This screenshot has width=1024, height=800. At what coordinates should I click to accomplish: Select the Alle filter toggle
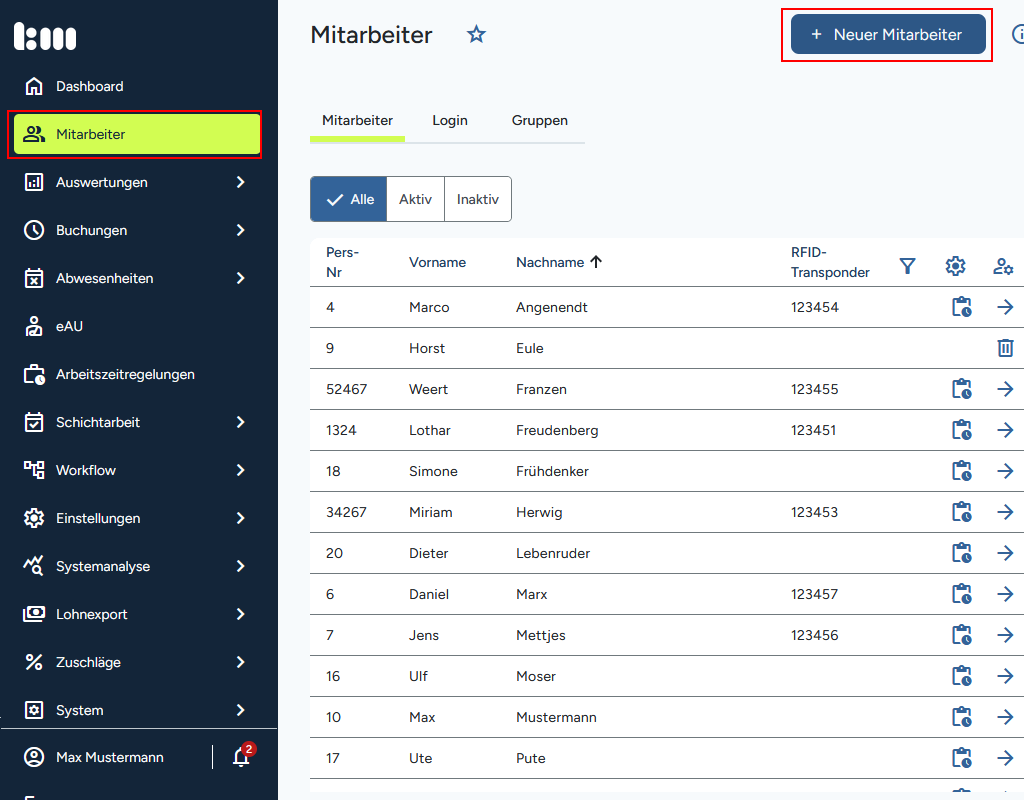(x=349, y=199)
